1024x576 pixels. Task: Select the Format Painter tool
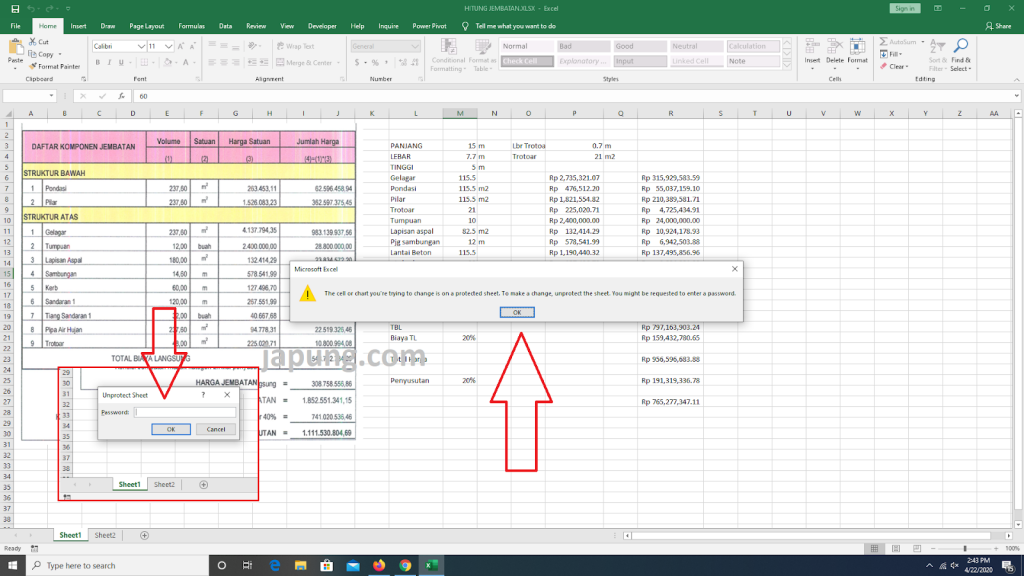point(55,68)
